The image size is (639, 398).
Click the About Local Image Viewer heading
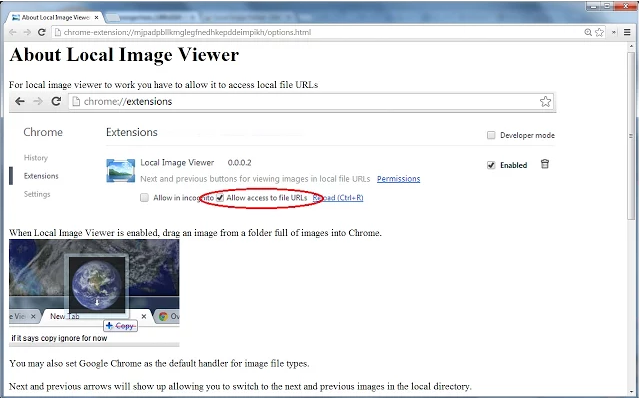(x=124, y=55)
